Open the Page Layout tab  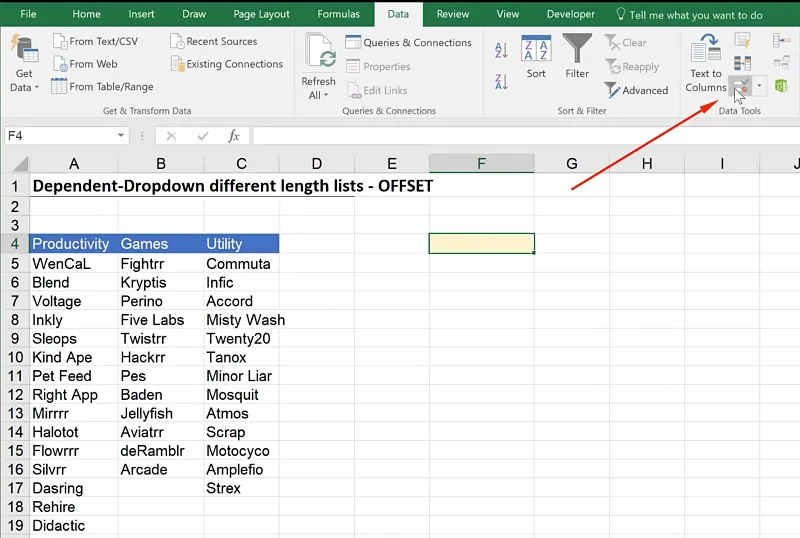[260, 14]
